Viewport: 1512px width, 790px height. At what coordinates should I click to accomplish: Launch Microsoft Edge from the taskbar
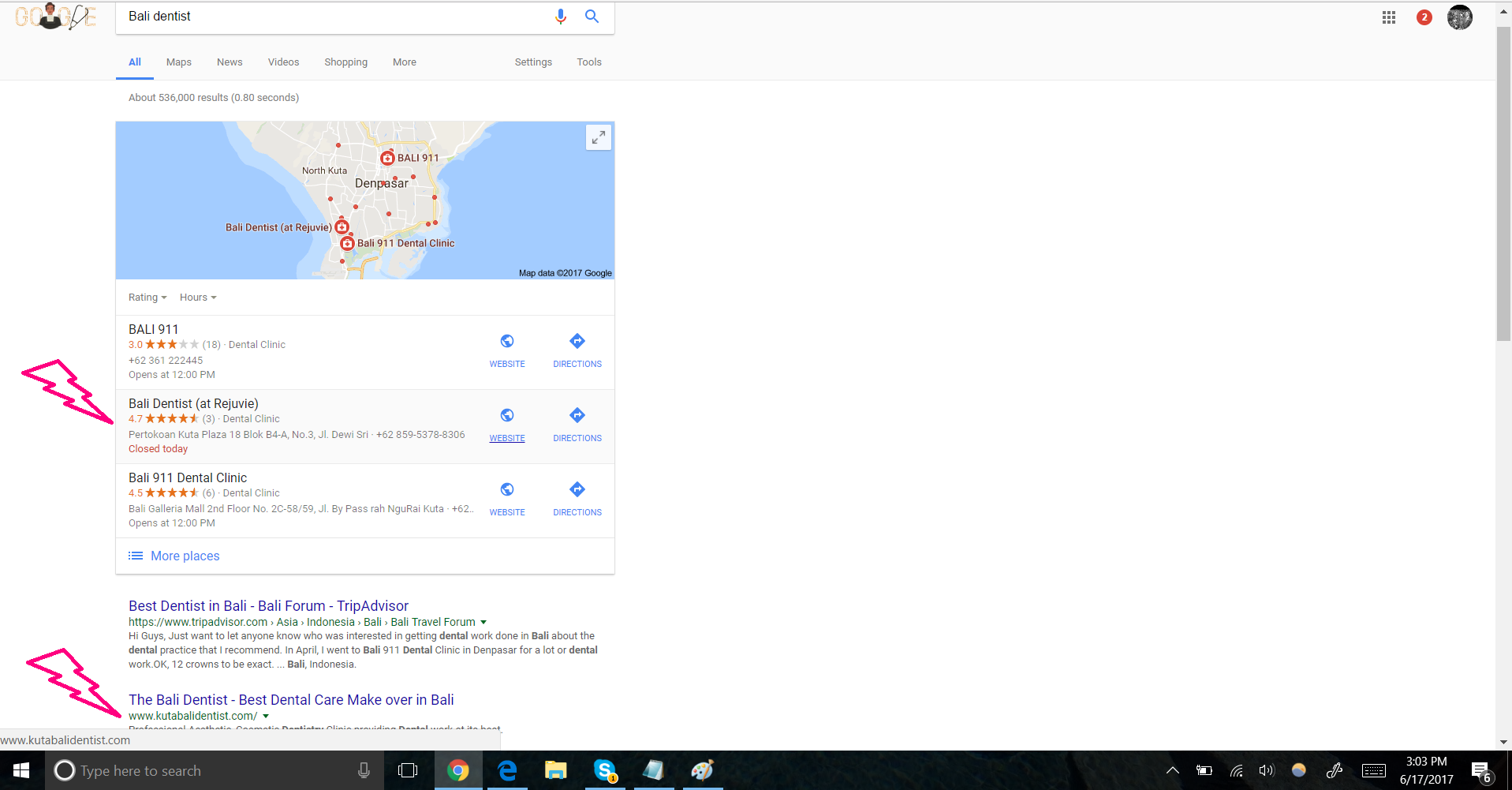coord(507,770)
